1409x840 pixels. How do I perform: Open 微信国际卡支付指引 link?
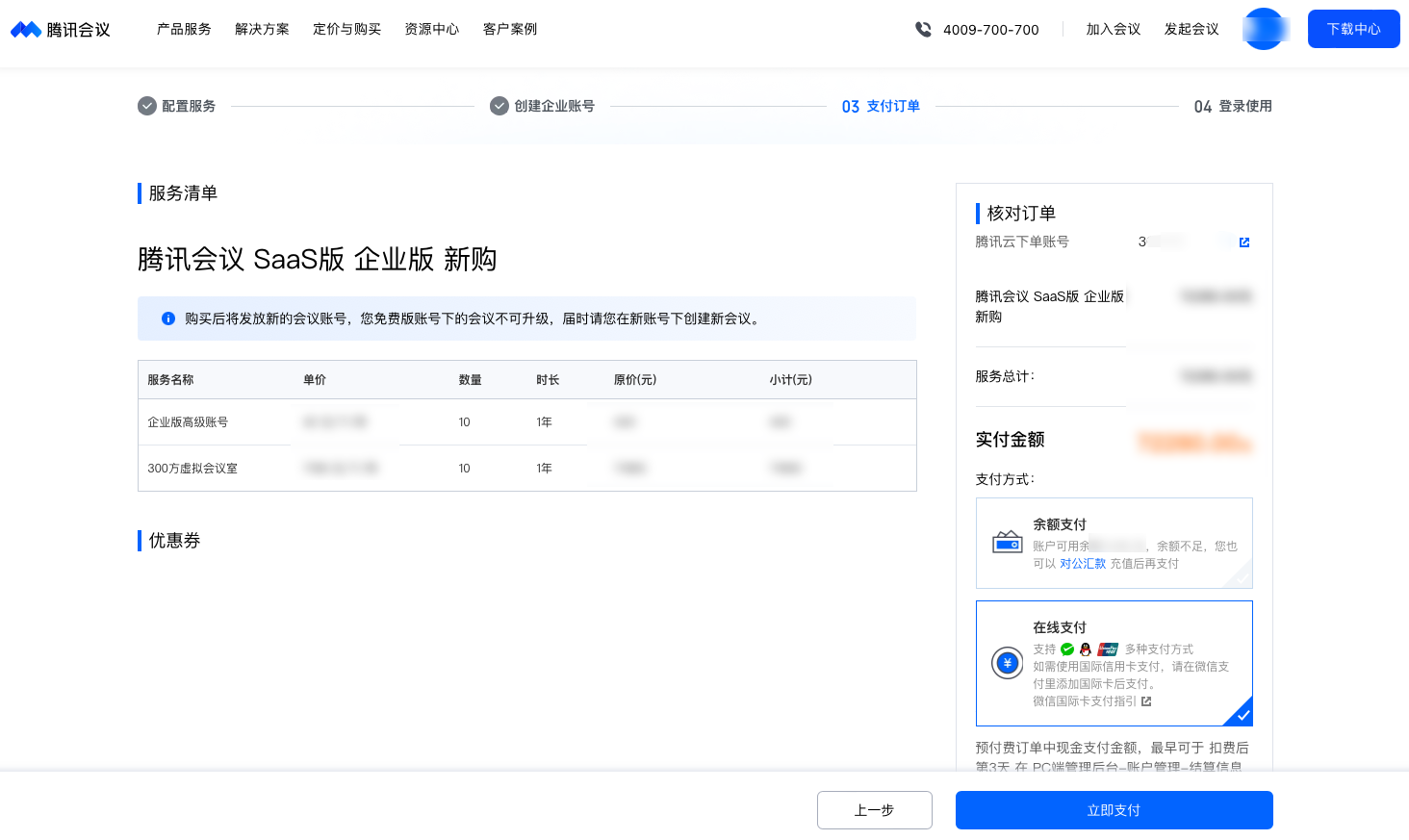click(x=1085, y=701)
